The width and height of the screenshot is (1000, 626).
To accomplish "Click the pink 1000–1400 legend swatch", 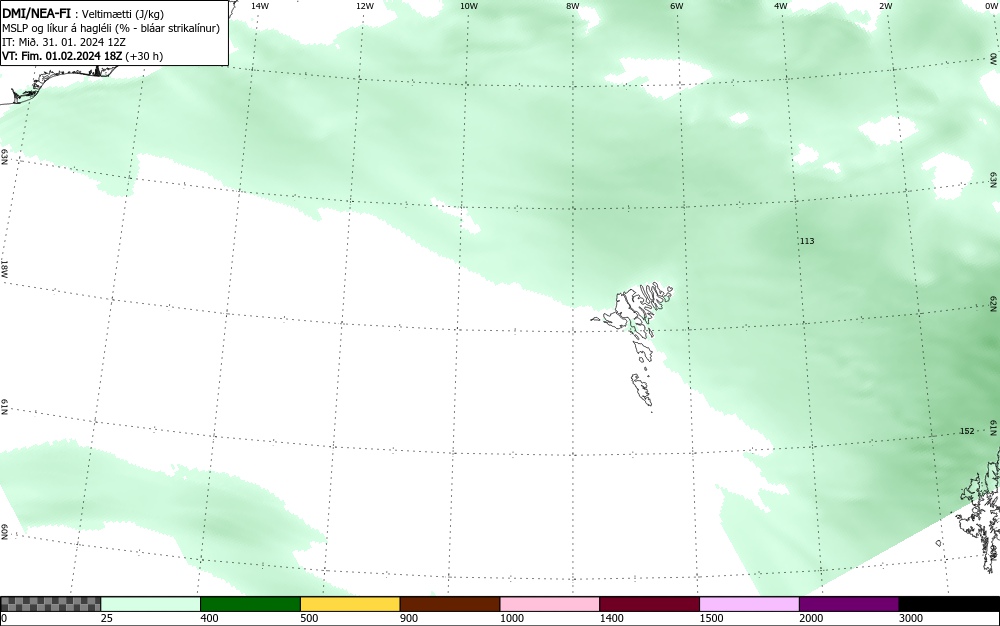I will (550, 604).
